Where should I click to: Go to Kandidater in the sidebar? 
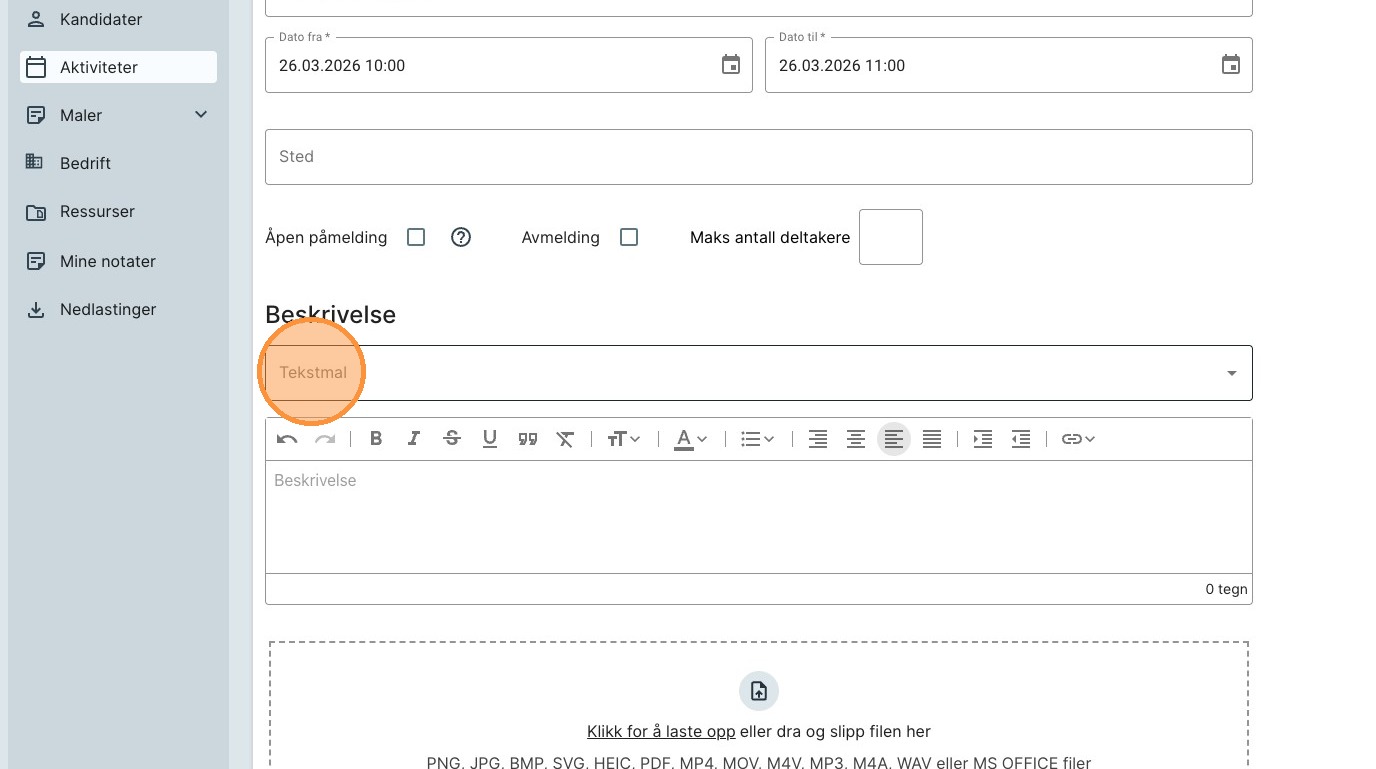pos(100,19)
